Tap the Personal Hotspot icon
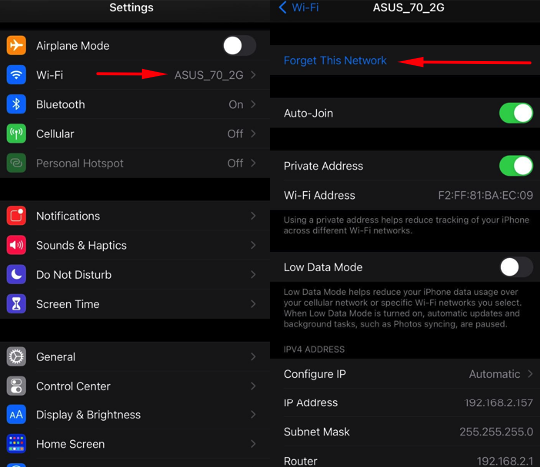Screen dimensions: 540x467 coord(16,163)
